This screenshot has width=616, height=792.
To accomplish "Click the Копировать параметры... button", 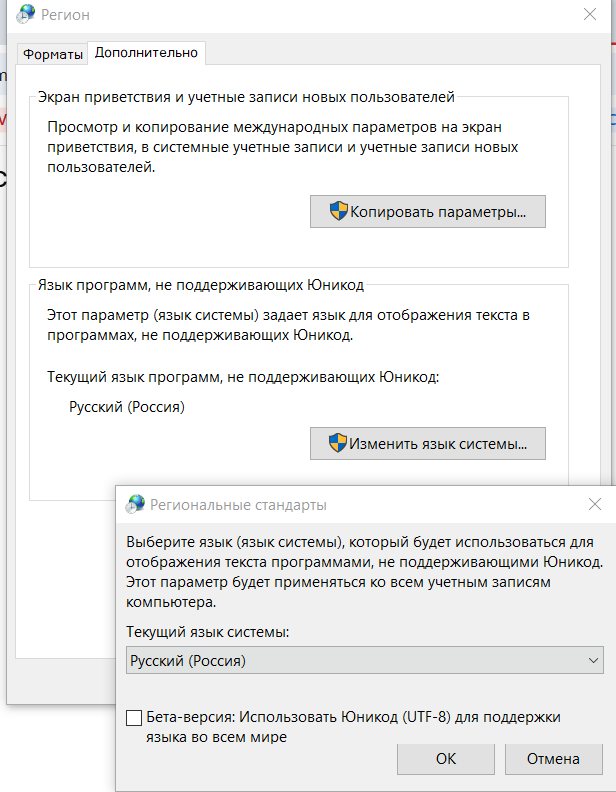I will click(428, 212).
